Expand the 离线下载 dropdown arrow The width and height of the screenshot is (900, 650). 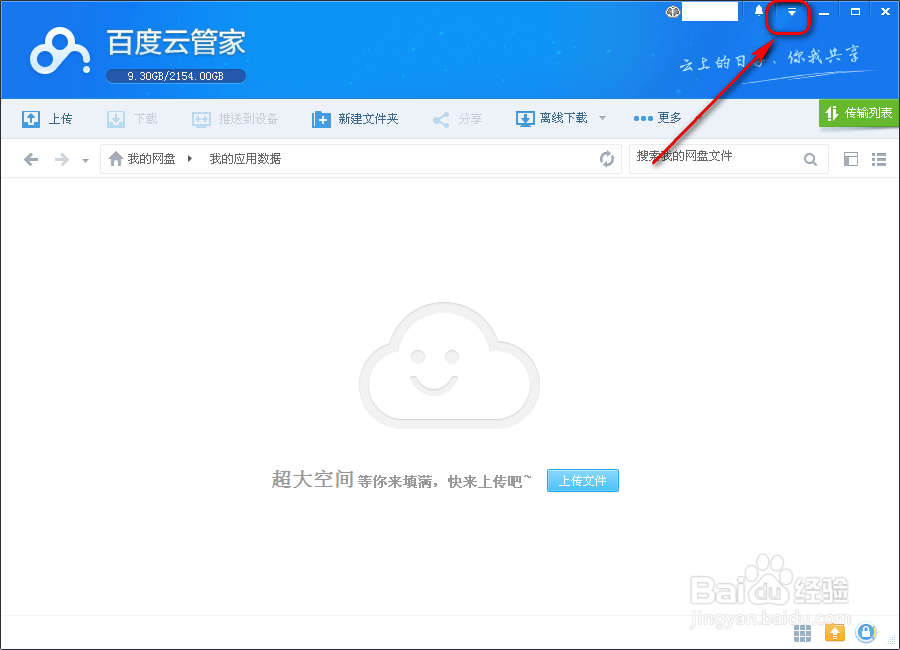pyautogui.click(x=601, y=118)
